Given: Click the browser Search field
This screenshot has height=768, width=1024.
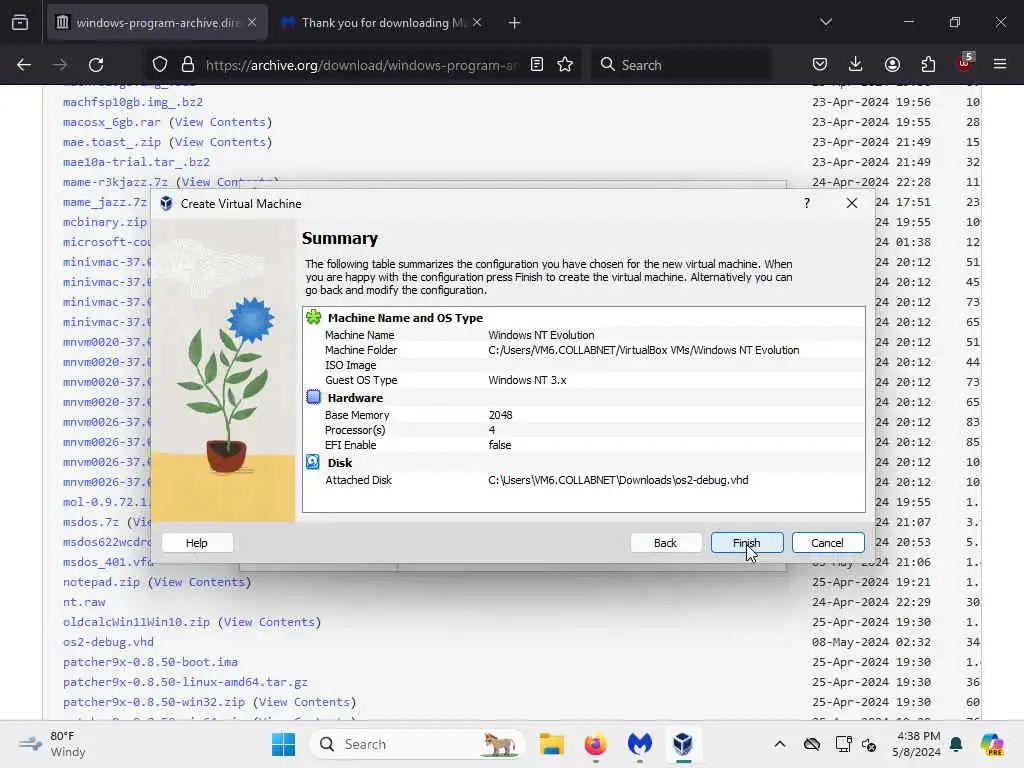Looking at the screenshot, I should click(x=681, y=65).
